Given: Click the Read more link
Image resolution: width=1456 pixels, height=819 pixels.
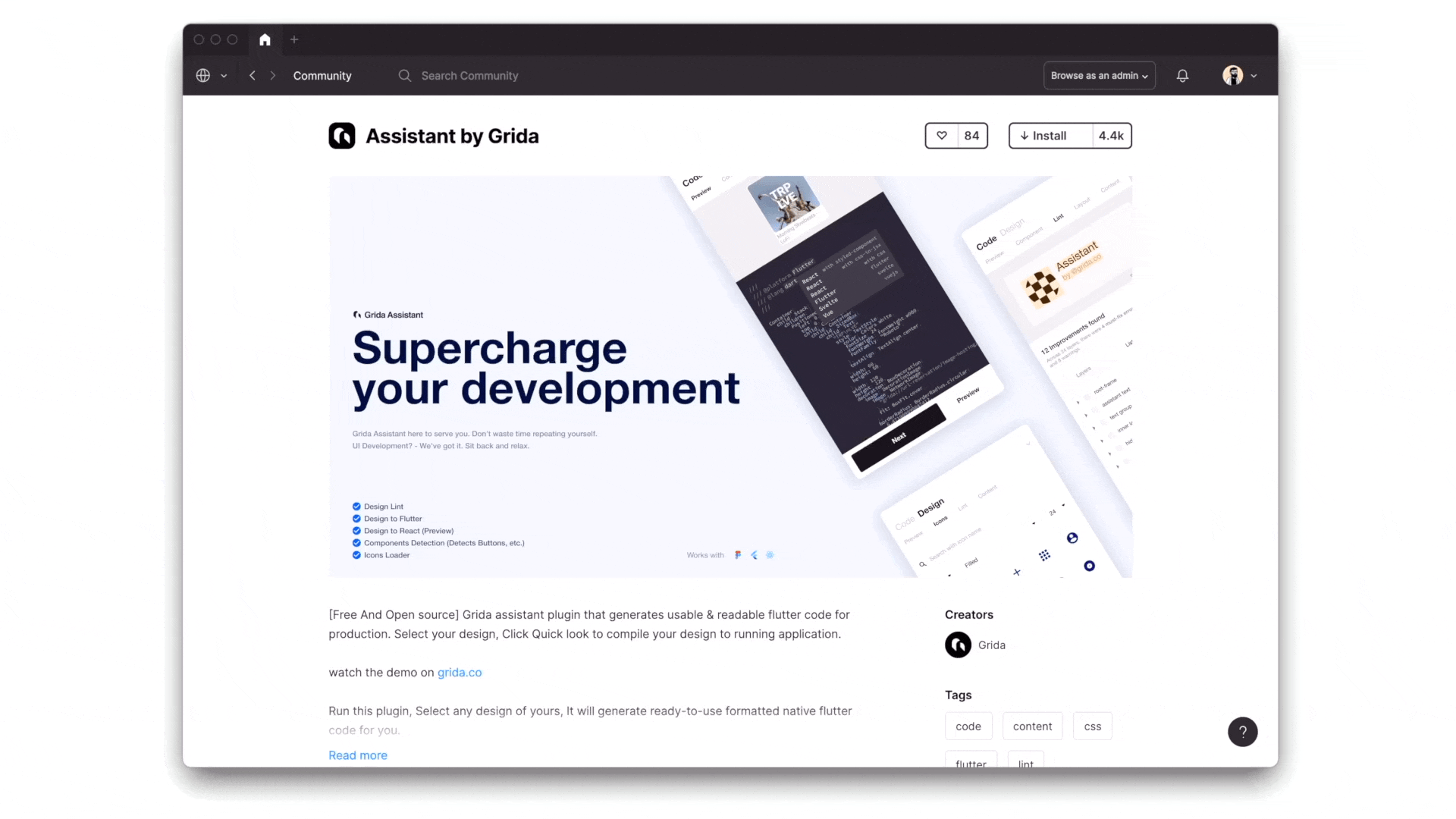Looking at the screenshot, I should [358, 755].
